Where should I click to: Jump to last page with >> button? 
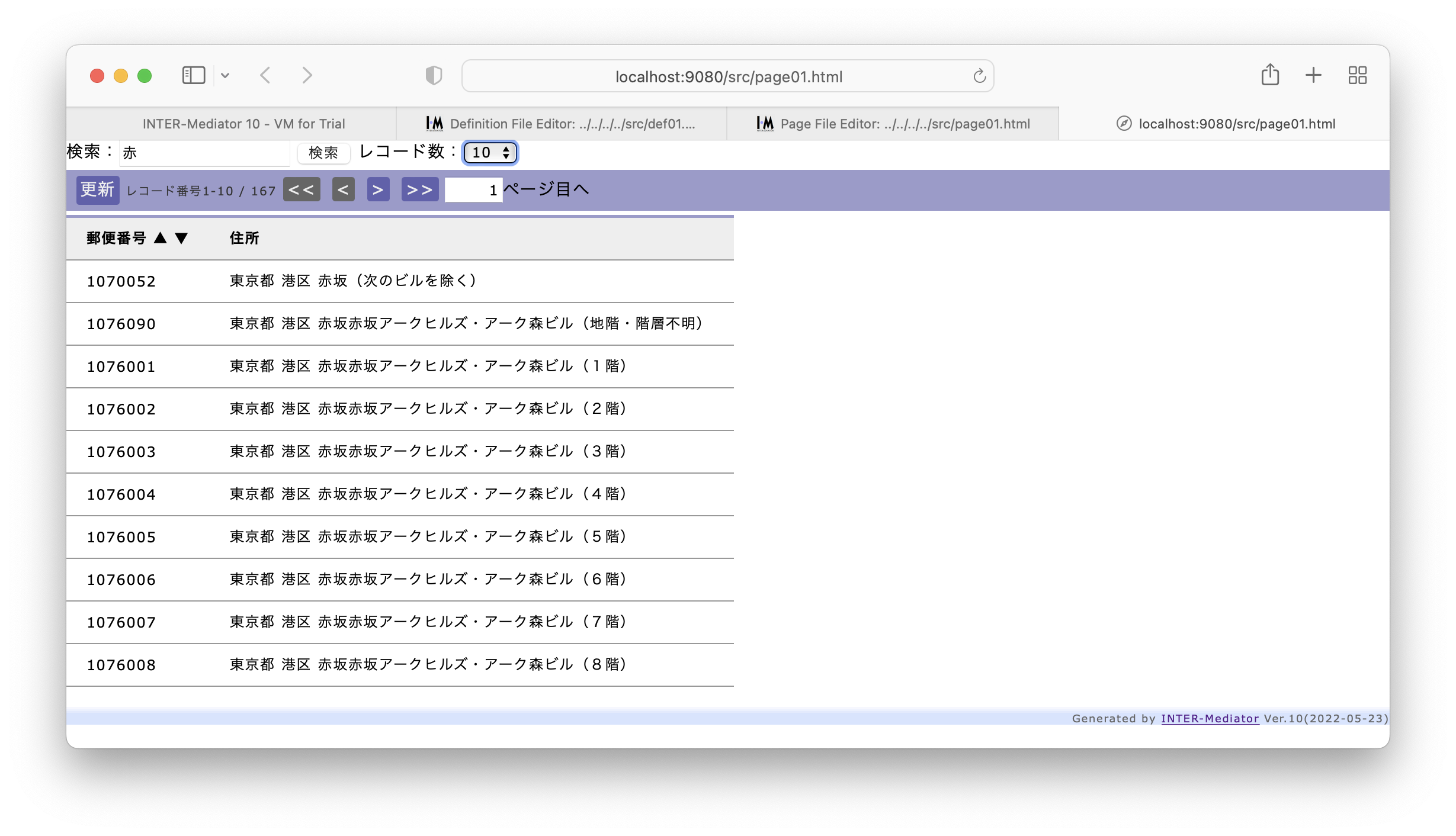point(420,190)
